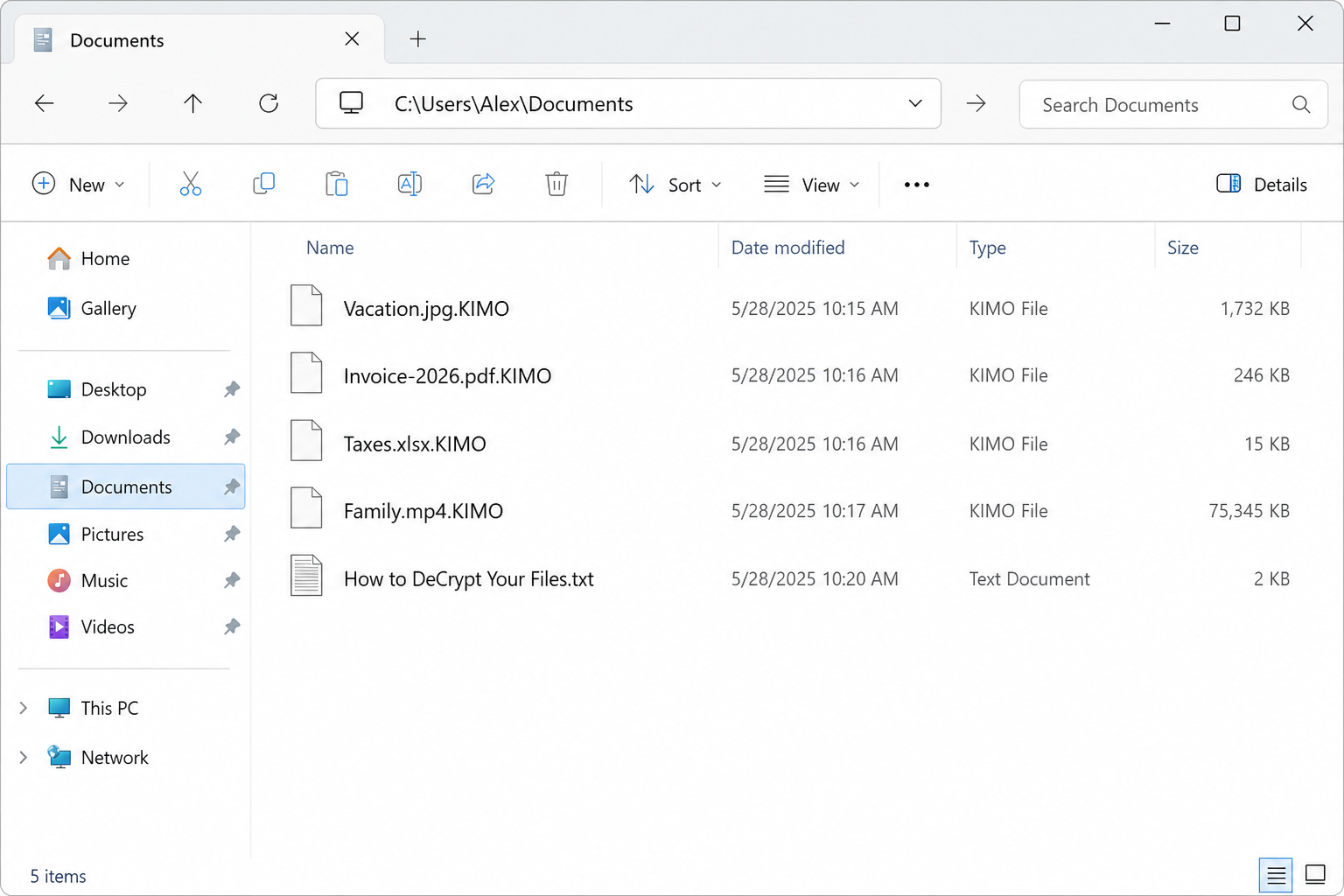Sort by the Type column header
Screen dimensions: 1344x896
pos(988,248)
